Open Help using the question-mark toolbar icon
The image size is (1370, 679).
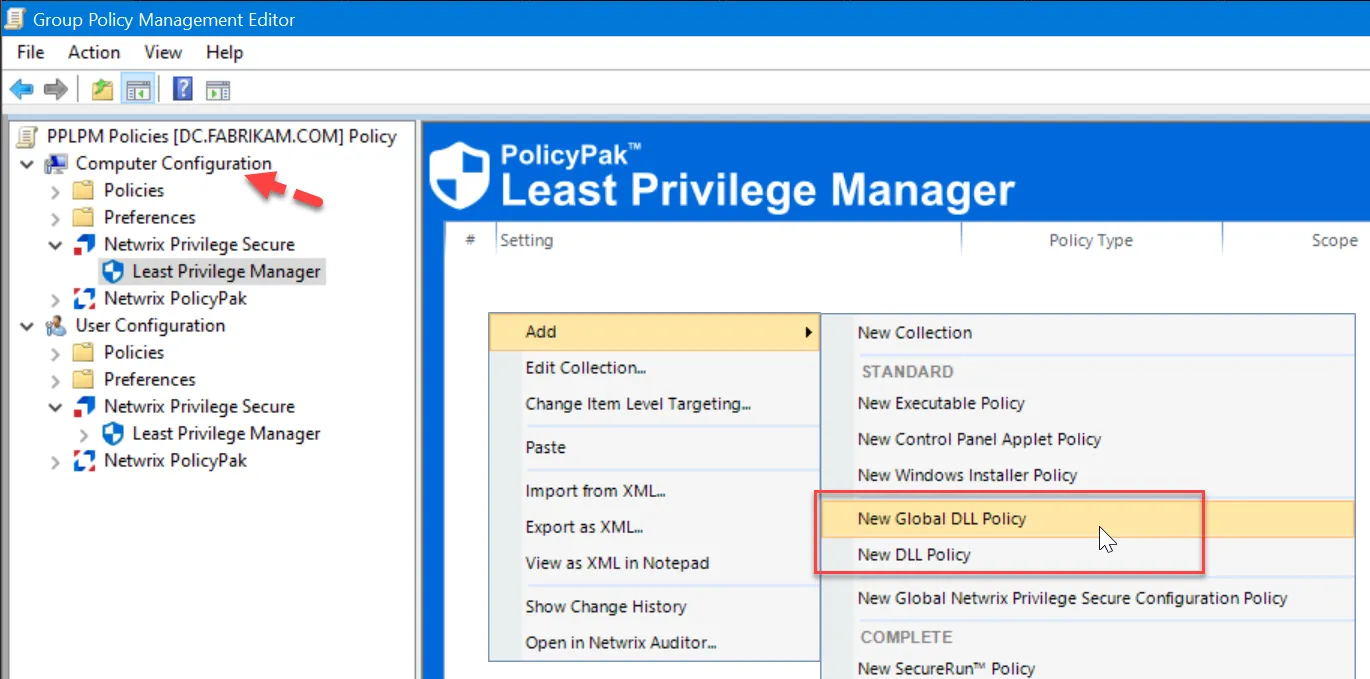[182, 88]
